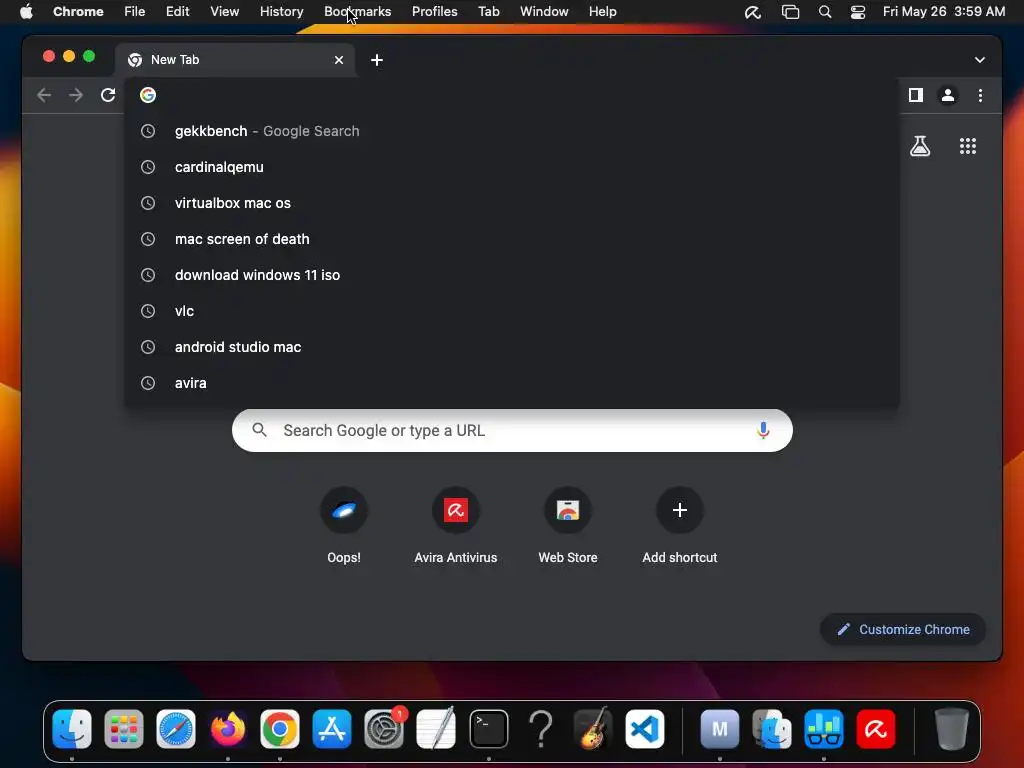Reload the page with refresh icon

pos(108,95)
